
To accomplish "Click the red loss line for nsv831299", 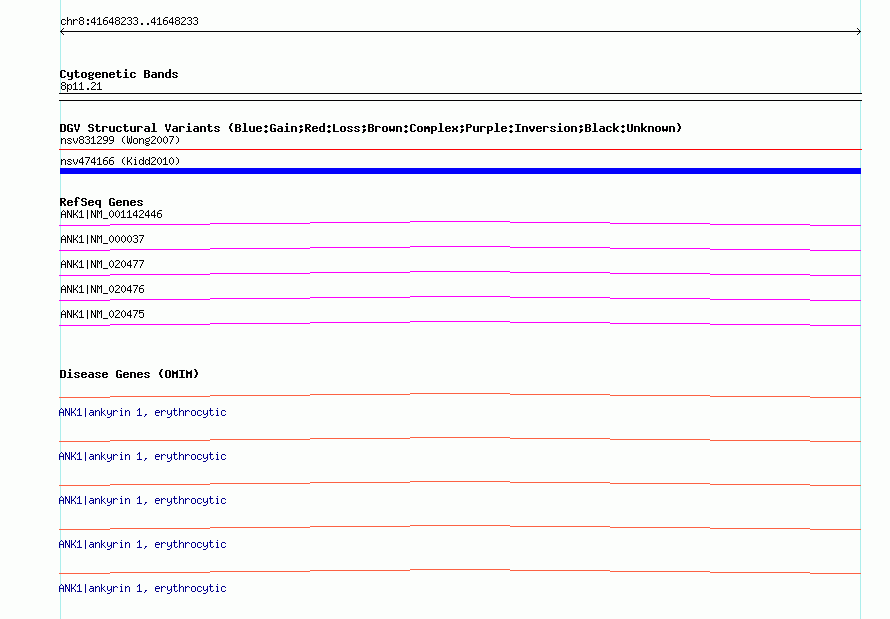I will click(x=460, y=150).
